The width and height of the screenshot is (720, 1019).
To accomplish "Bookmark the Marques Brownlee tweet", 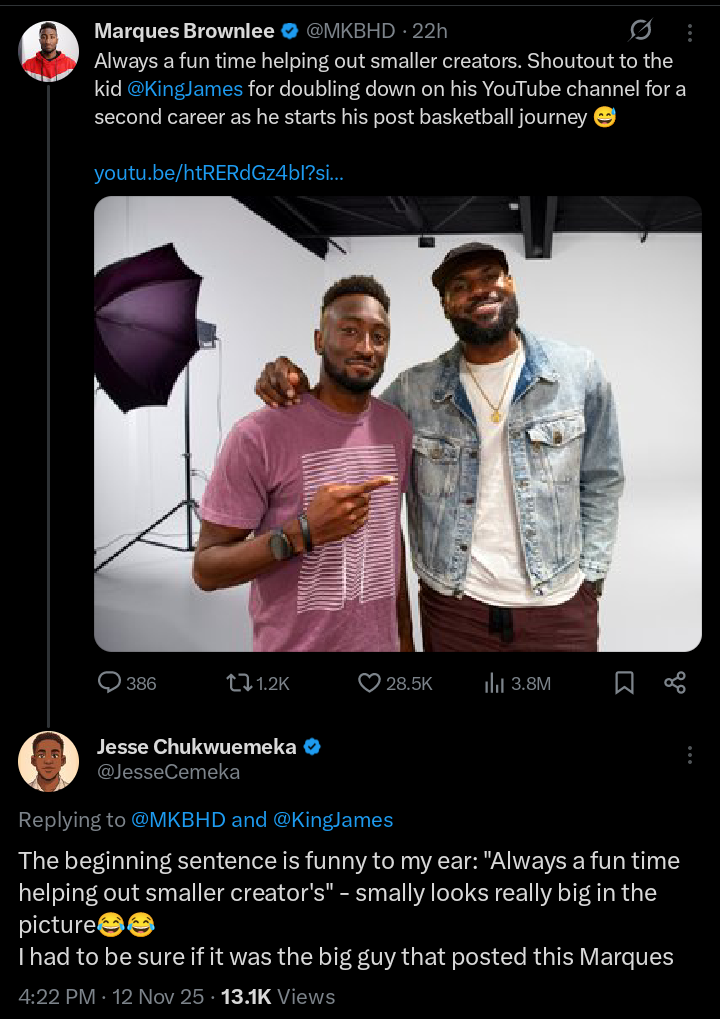I will click(x=624, y=683).
